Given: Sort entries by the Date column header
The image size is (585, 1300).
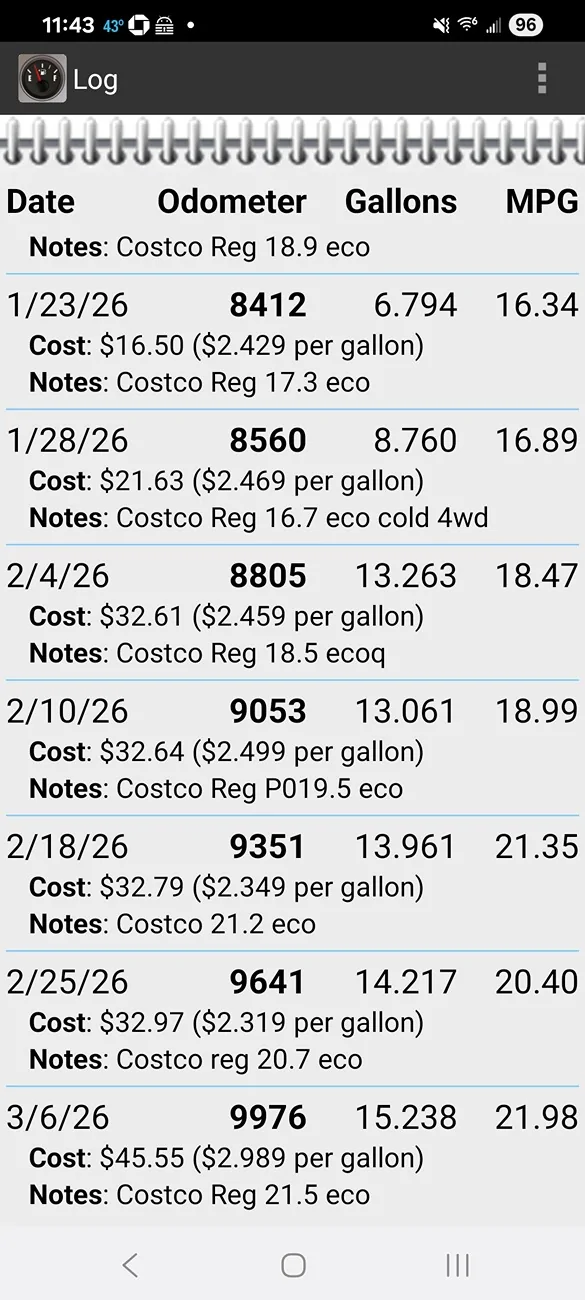Looking at the screenshot, I should click(x=40, y=202).
